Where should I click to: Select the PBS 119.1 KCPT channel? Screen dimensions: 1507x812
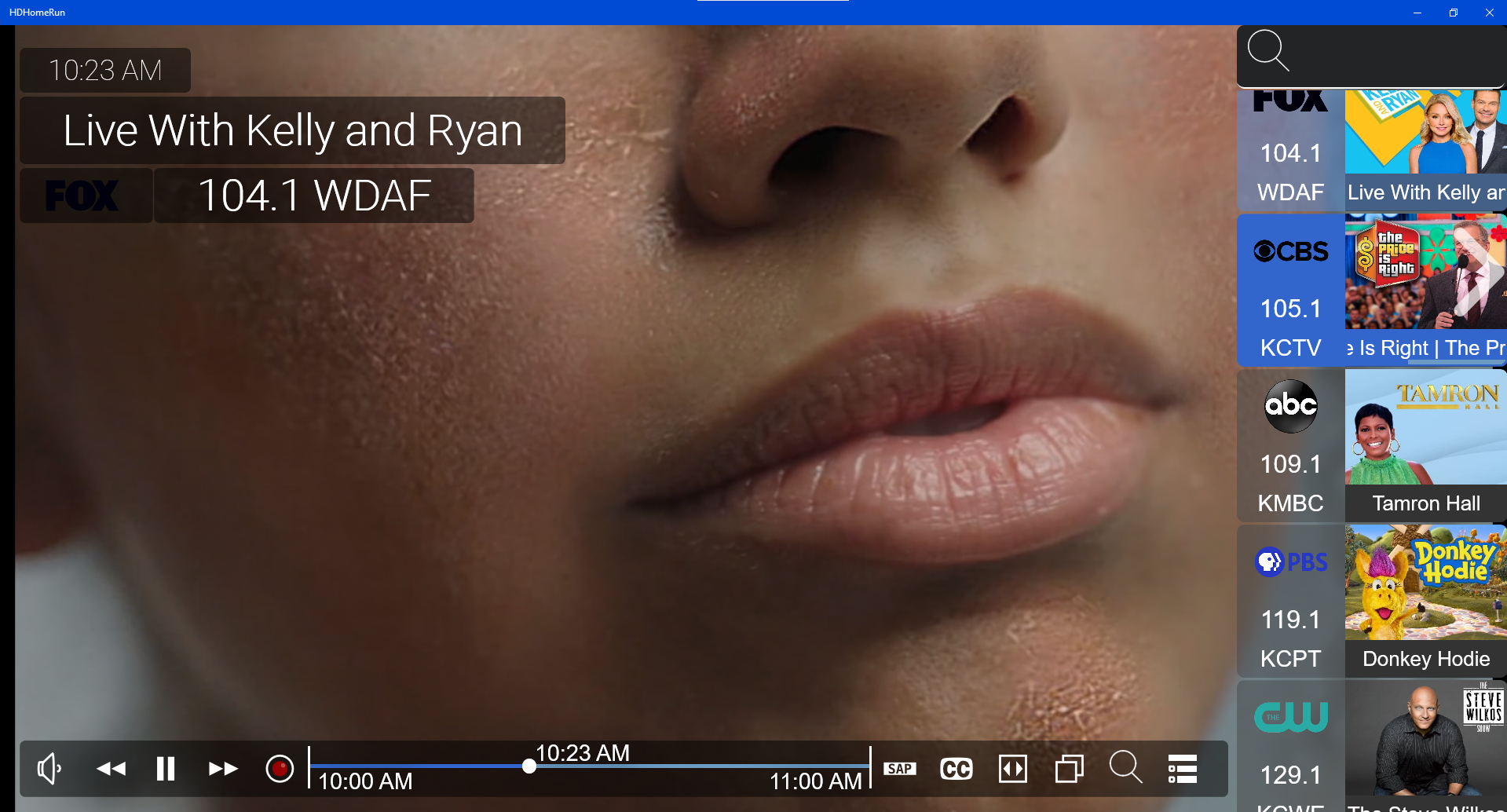[1290, 602]
